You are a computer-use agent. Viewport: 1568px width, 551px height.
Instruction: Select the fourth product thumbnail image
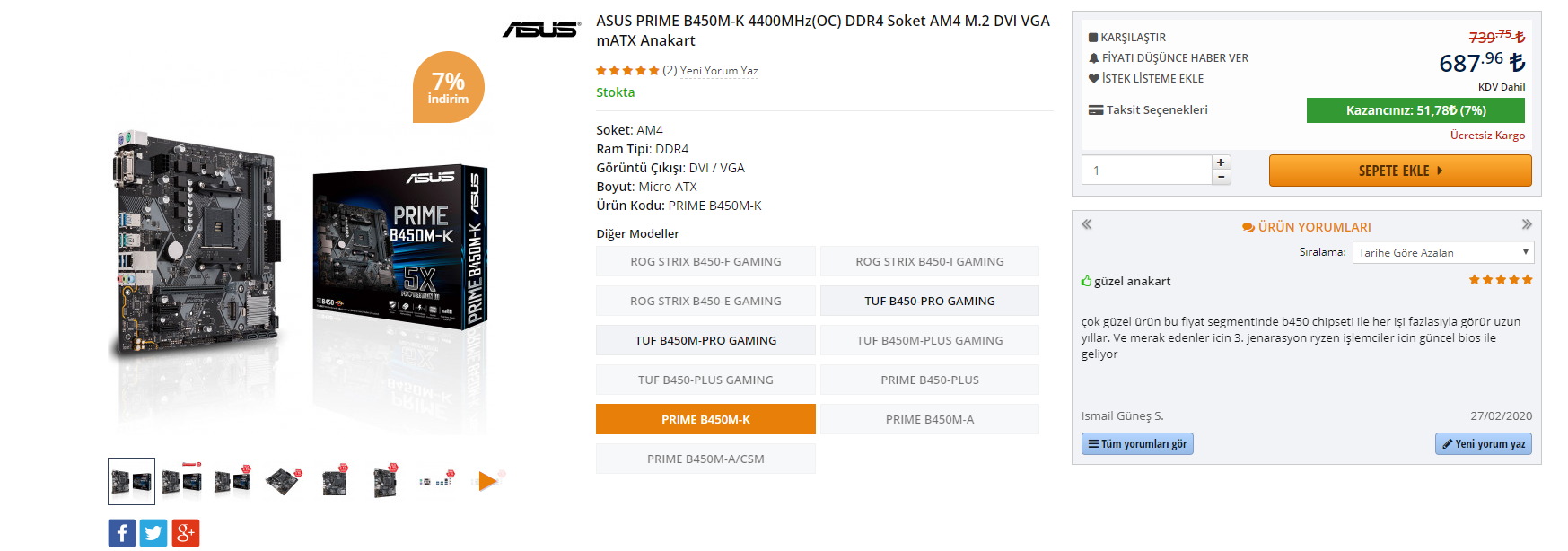pyautogui.click(x=283, y=481)
